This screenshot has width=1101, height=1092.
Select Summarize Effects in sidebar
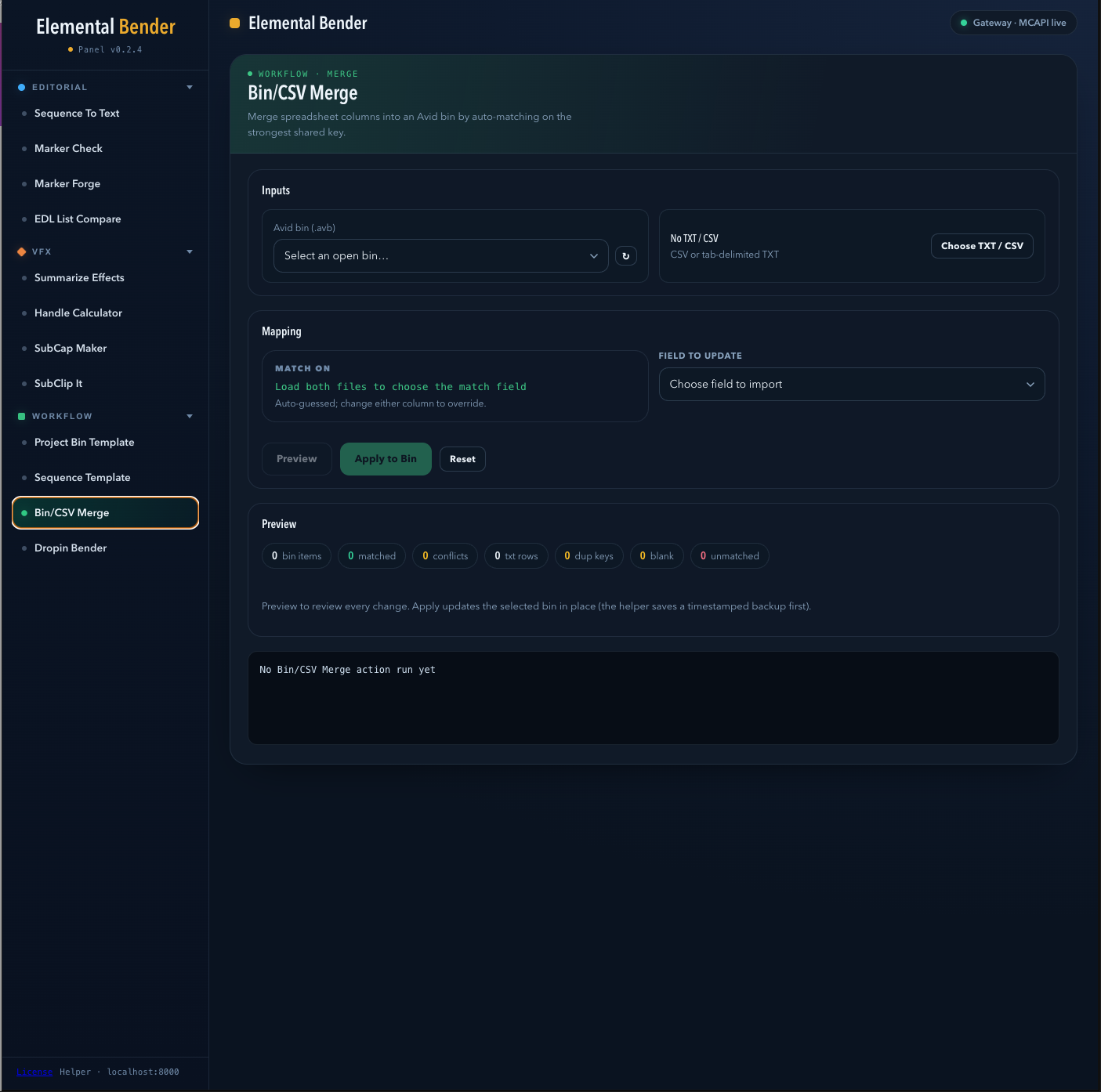(x=105, y=278)
